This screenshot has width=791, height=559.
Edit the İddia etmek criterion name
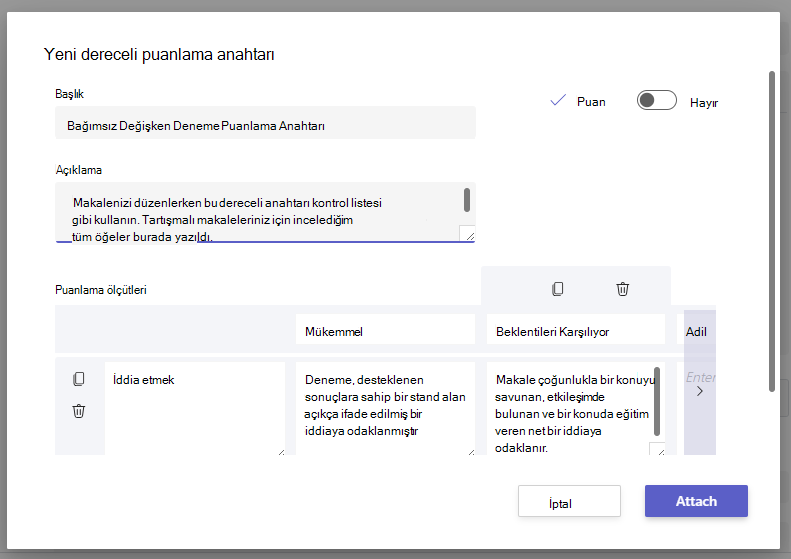(195, 408)
